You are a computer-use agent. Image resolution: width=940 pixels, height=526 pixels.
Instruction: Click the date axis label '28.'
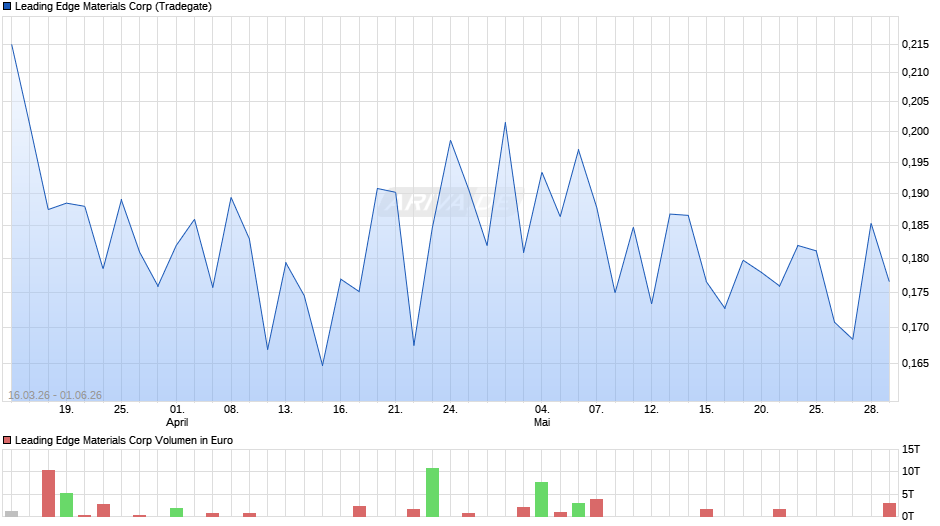pos(871,410)
